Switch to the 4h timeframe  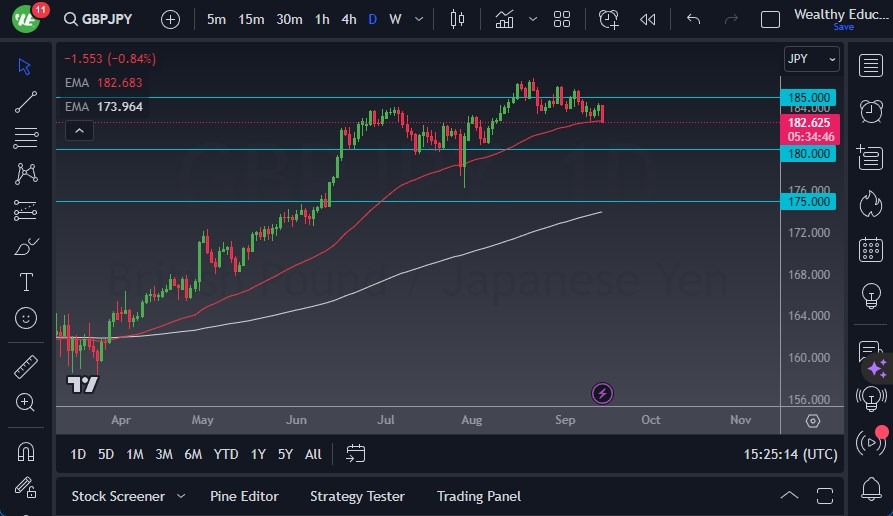click(x=348, y=19)
